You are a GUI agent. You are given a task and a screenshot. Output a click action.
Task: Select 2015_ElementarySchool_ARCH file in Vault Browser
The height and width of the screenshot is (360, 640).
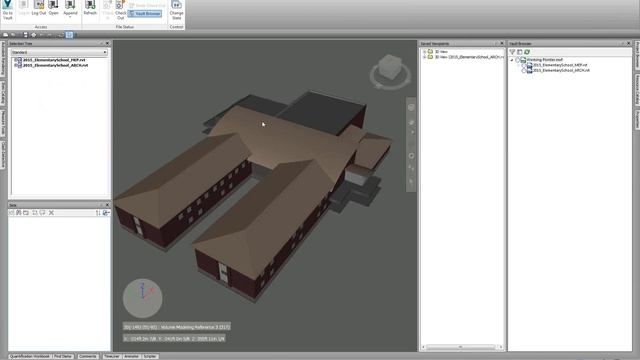561,70
